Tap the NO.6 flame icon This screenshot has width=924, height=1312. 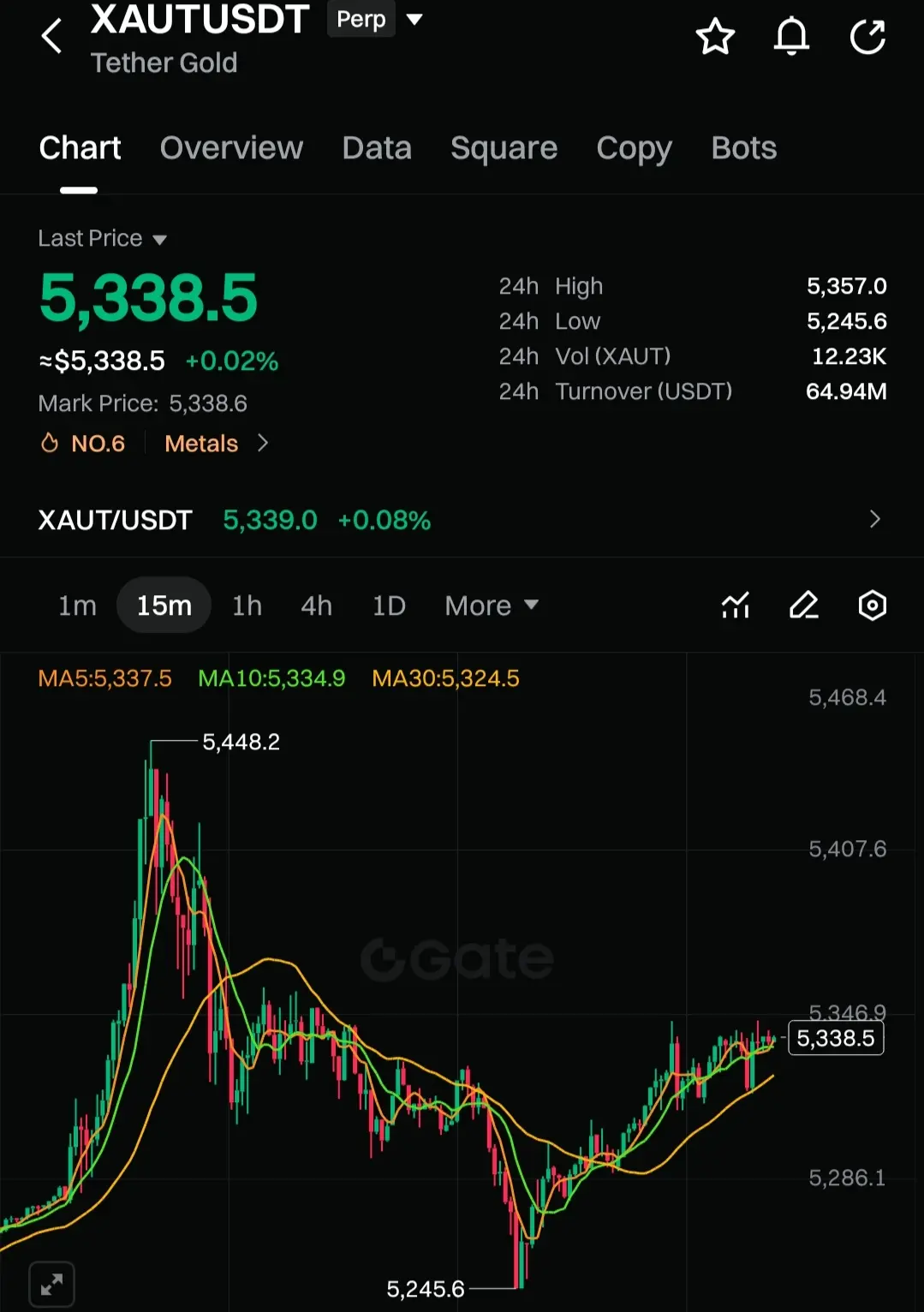tap(50, 443)
